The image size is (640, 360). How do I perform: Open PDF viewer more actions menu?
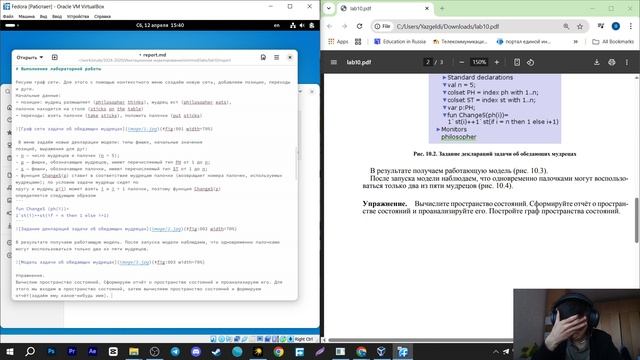click(627, 62)
